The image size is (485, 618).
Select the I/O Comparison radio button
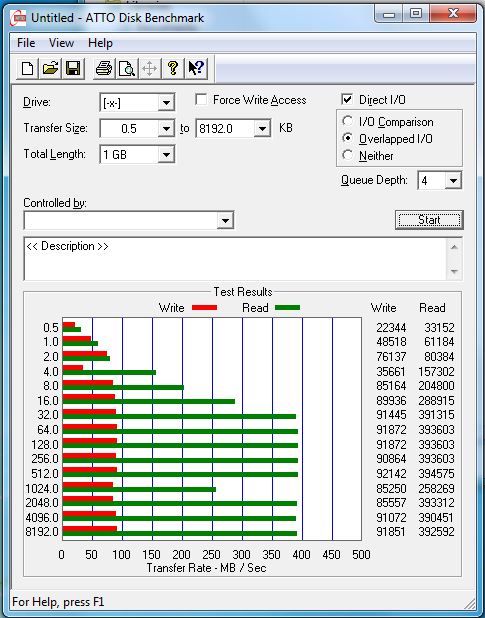[x=347, y=121]
